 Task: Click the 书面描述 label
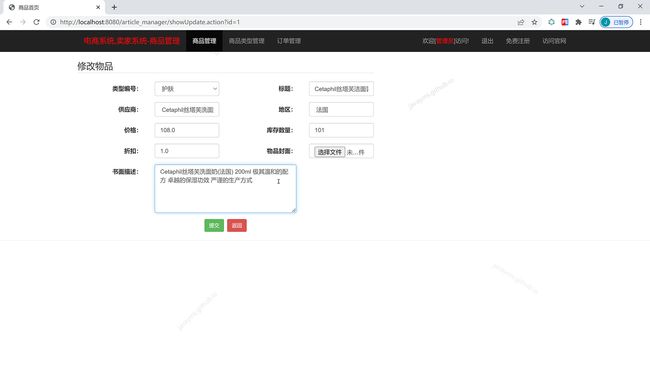(125, 172)
